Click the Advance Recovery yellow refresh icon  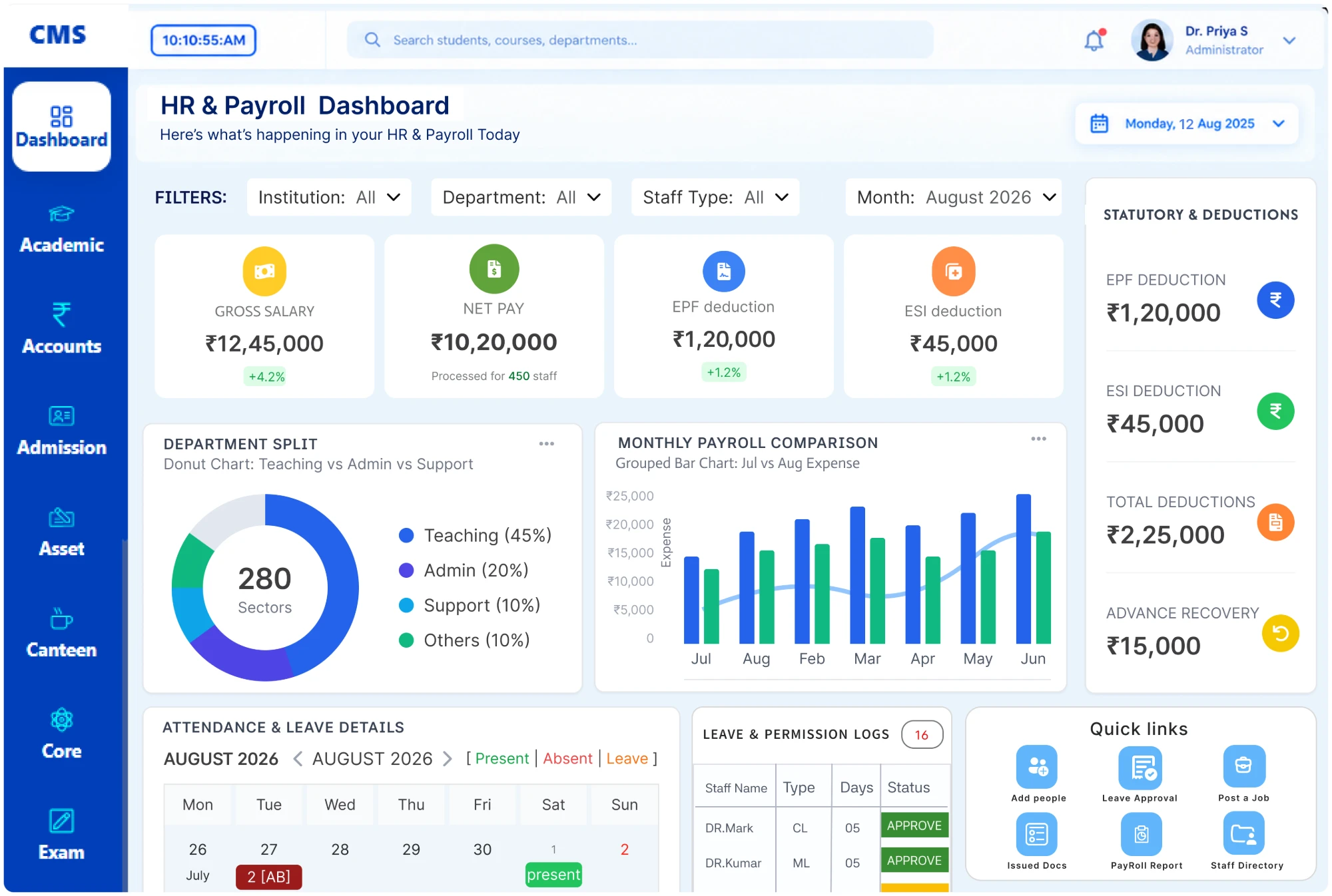click(1280, 633)
